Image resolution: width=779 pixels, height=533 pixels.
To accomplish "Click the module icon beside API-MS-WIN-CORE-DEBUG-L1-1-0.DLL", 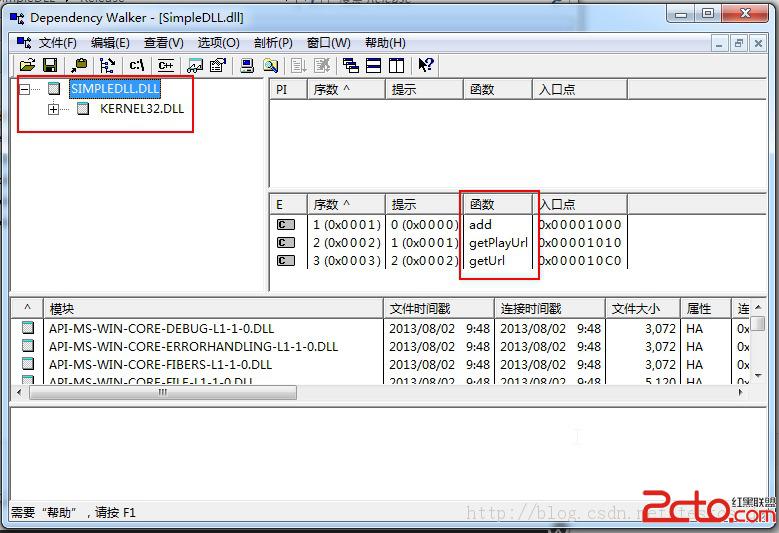I will (x=28, y=328).
